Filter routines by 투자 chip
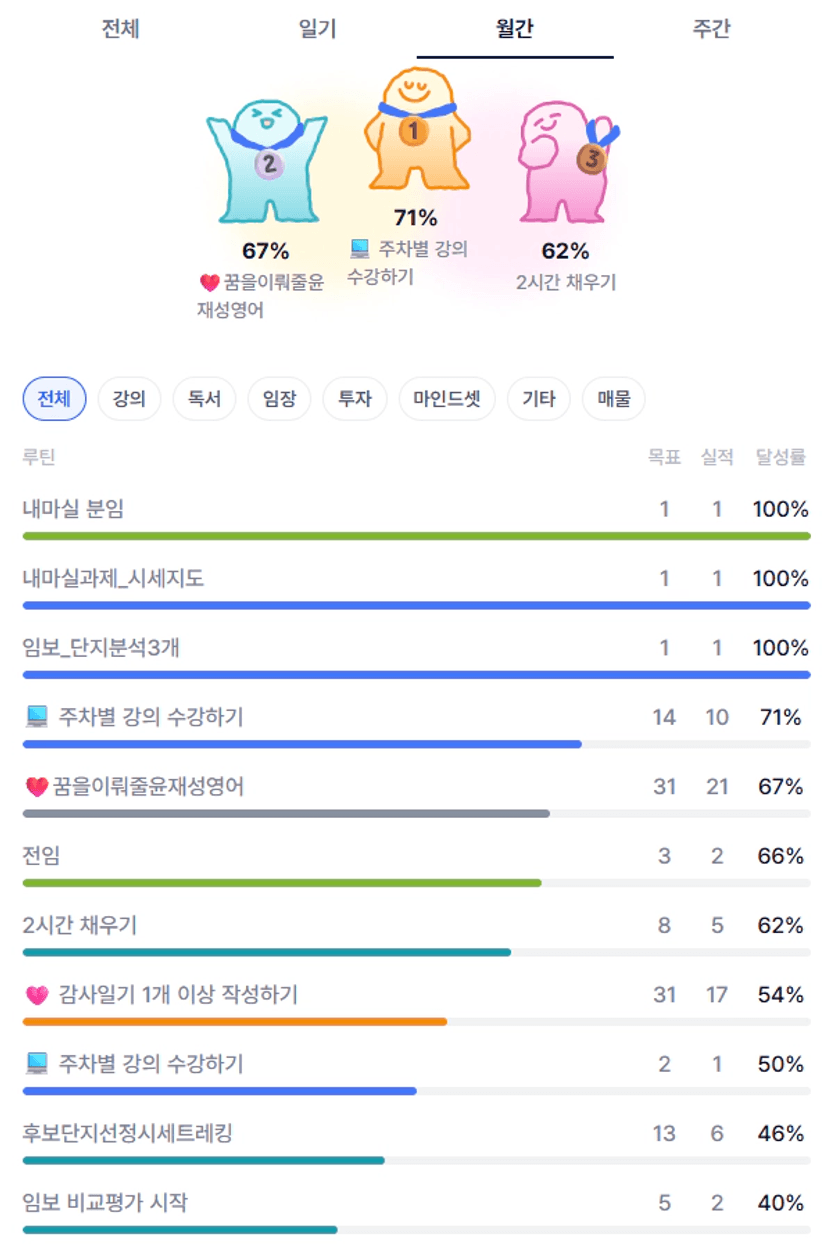The height and width of the screenshot is (1245, 827). [x=354, y=399]
